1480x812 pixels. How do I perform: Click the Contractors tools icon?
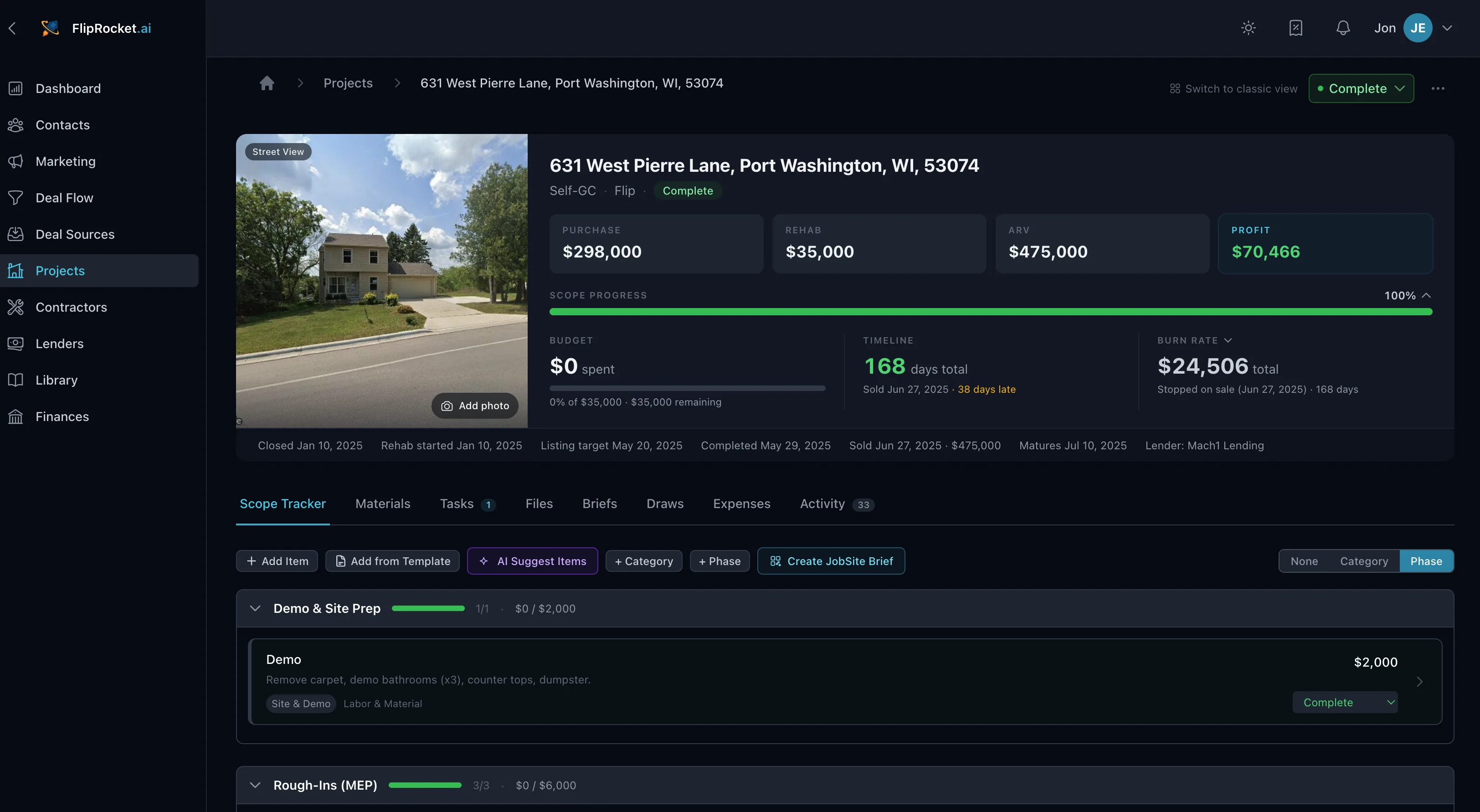pos(15,308)
